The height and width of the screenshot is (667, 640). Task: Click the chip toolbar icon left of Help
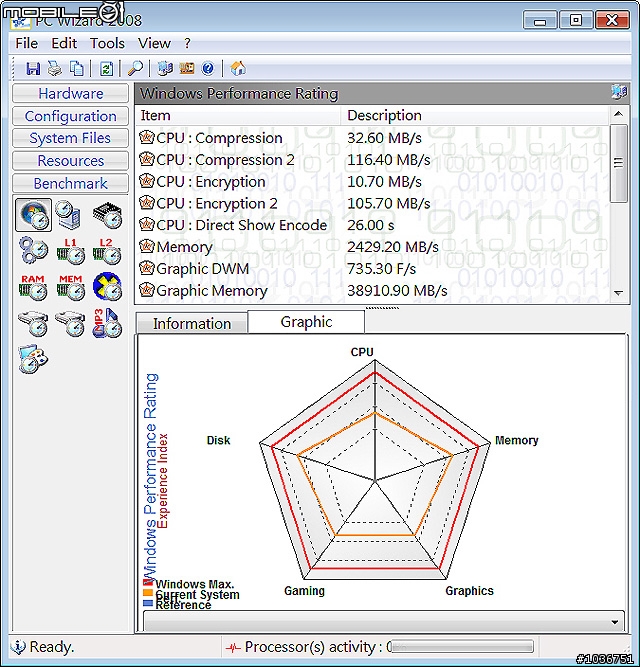pyautogui.click(x=187, y=68)
